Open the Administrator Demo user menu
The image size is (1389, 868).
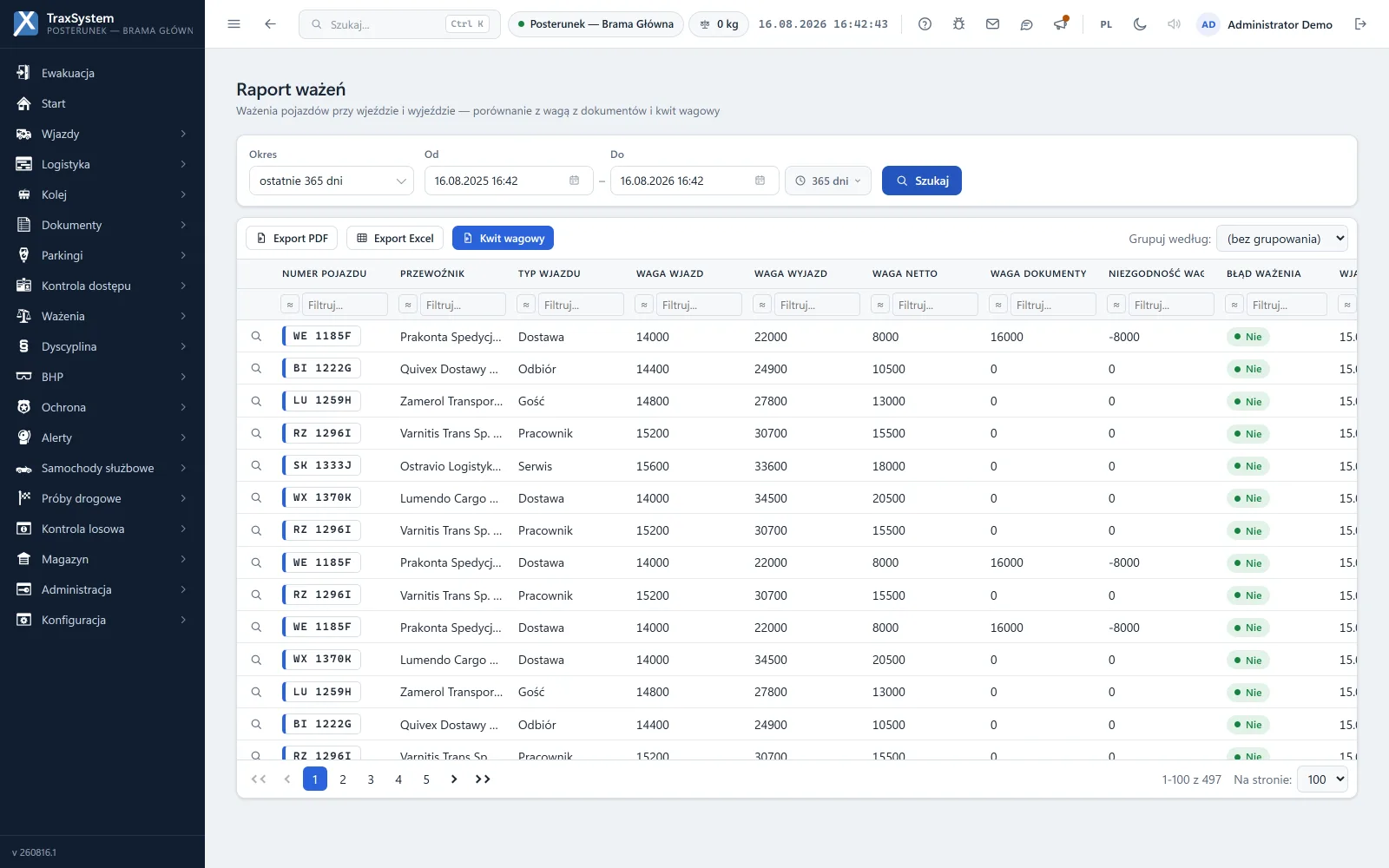pyautogui.click(x=1265, y=24)
